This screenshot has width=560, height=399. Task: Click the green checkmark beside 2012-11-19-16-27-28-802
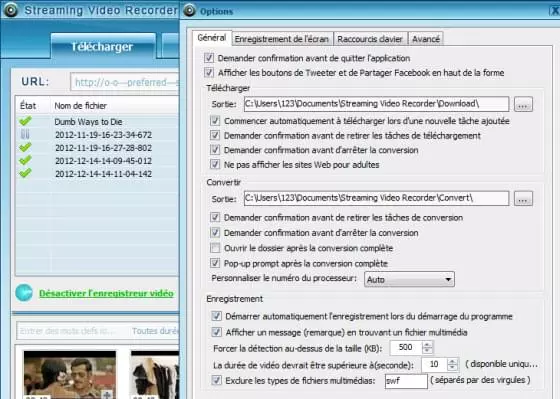click(x=25, y=147)
